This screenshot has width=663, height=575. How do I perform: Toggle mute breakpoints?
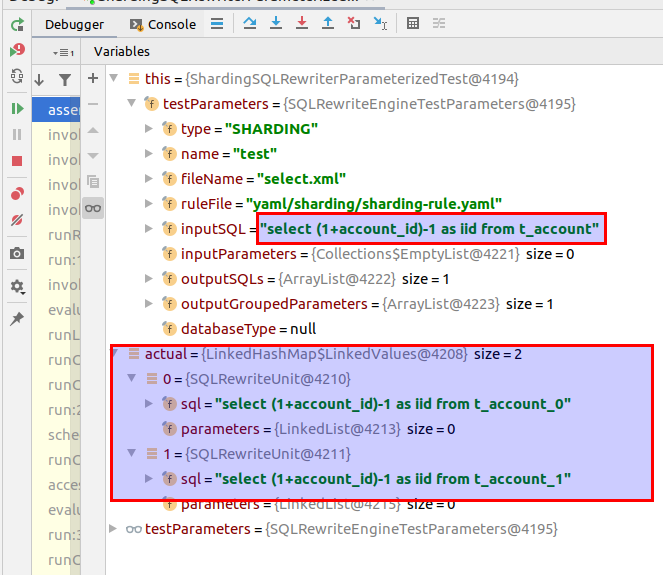pyautogui.click(x=17, y=220)
